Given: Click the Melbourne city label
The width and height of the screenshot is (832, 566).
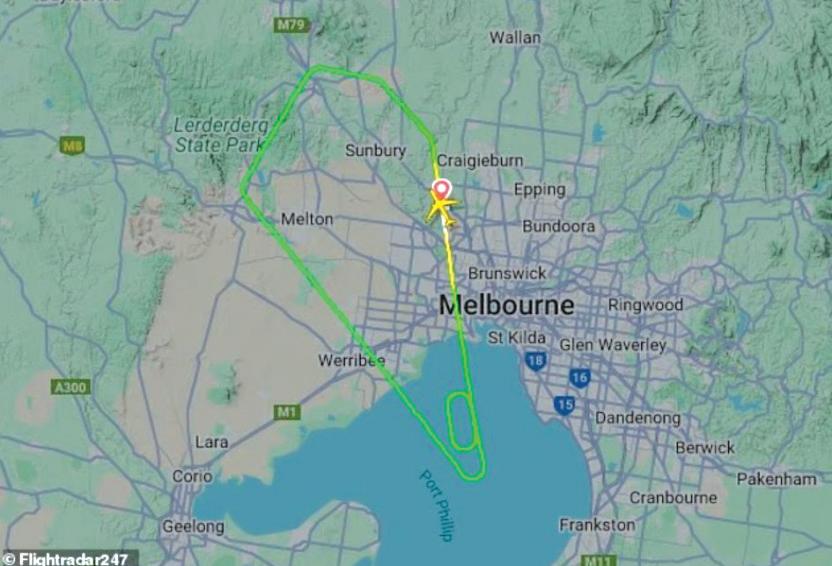Looking at the screenshot, I should [507, 306].
